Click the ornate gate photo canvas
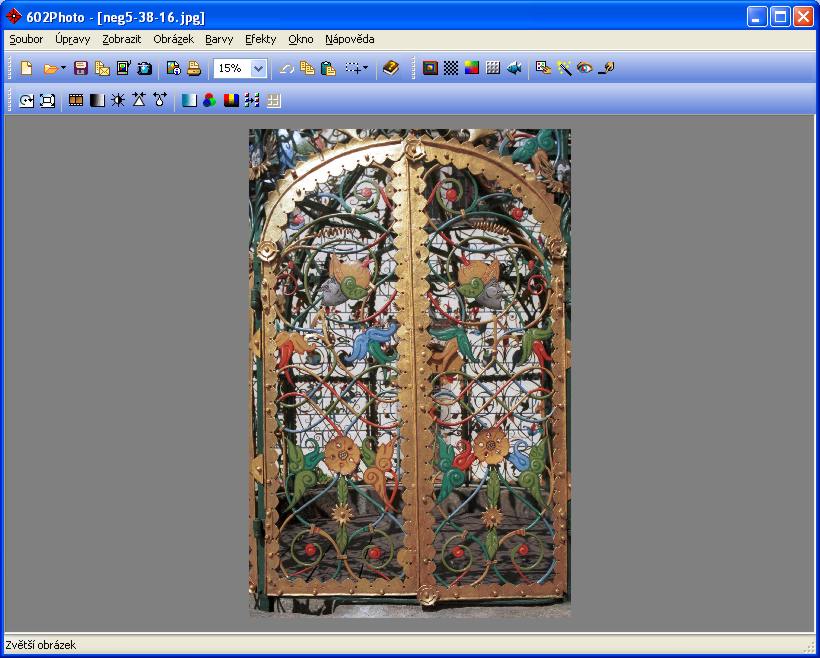Viewport: 820px width, 658px height. pyautogui.click(x=410, y=373)
